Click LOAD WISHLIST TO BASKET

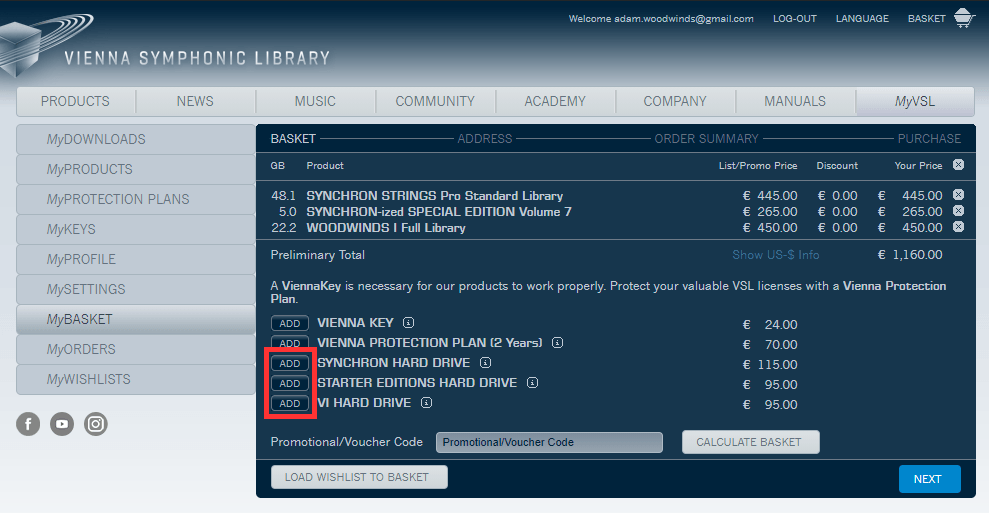click(359, 477)
